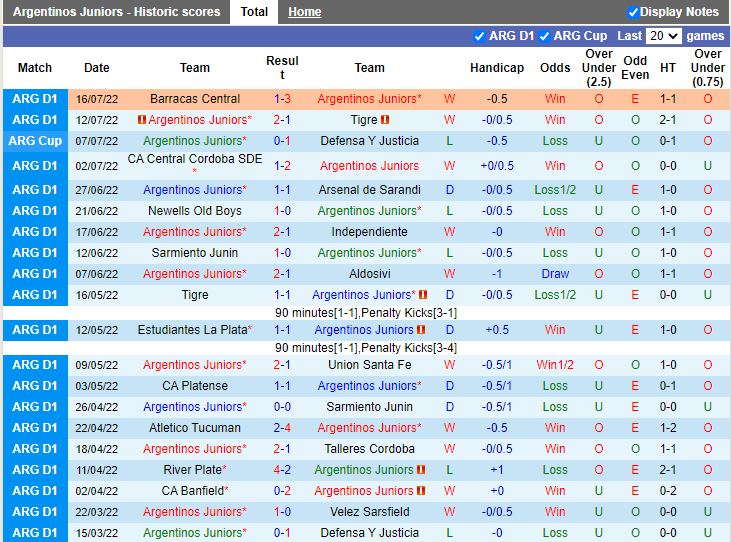Click the Penalty Kicks[3-4] note
731x542 pixels.
409,348
